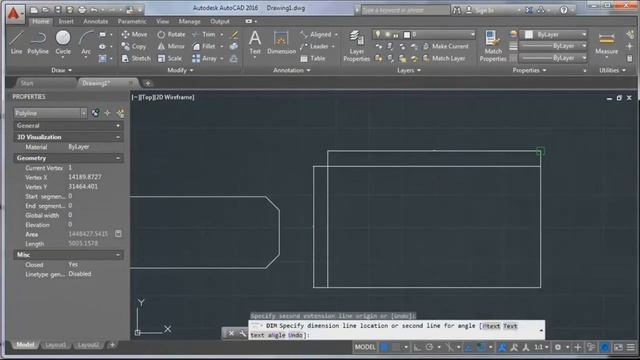Go to the Output ribbon tab
The height and width of the screenshot is (360, 640).
(220, 21)
